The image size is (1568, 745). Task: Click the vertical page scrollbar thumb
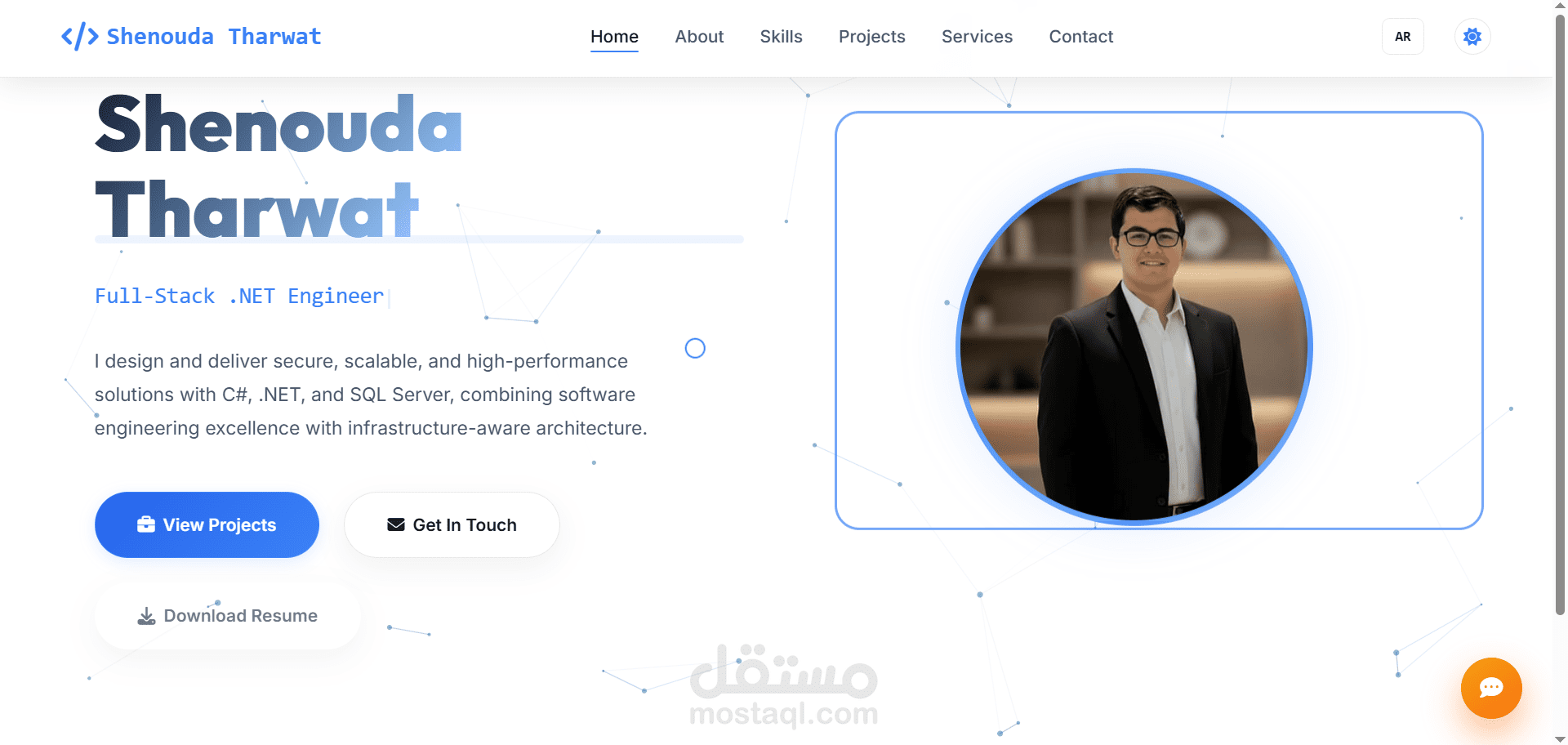(1560, 315)
